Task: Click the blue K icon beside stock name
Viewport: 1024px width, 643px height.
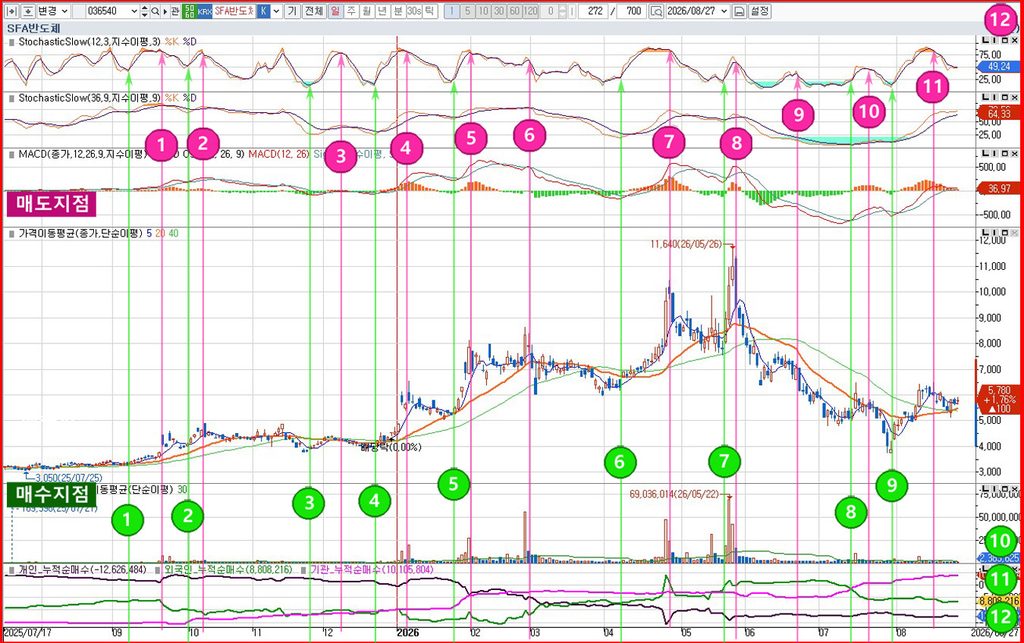Action: click(x=263, y=11)
